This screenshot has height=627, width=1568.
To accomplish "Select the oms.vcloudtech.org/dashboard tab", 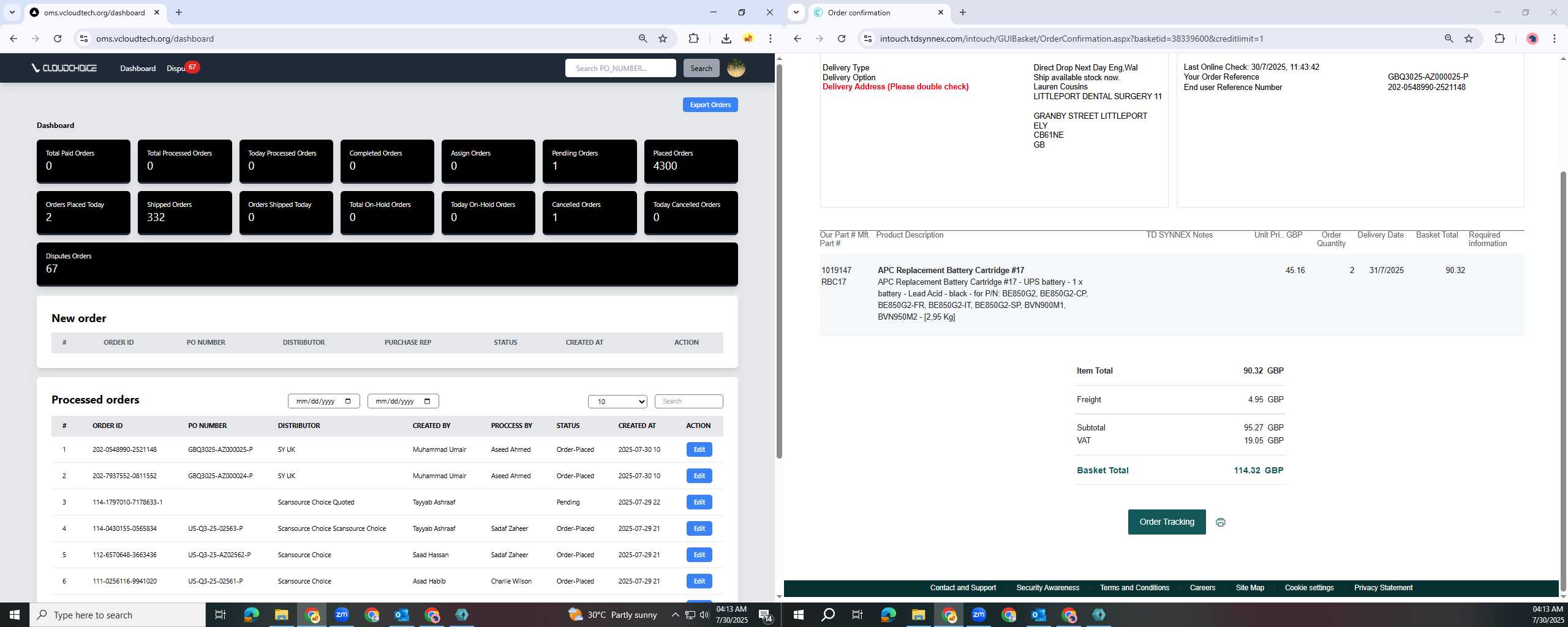I will click(x=95, y=12).
